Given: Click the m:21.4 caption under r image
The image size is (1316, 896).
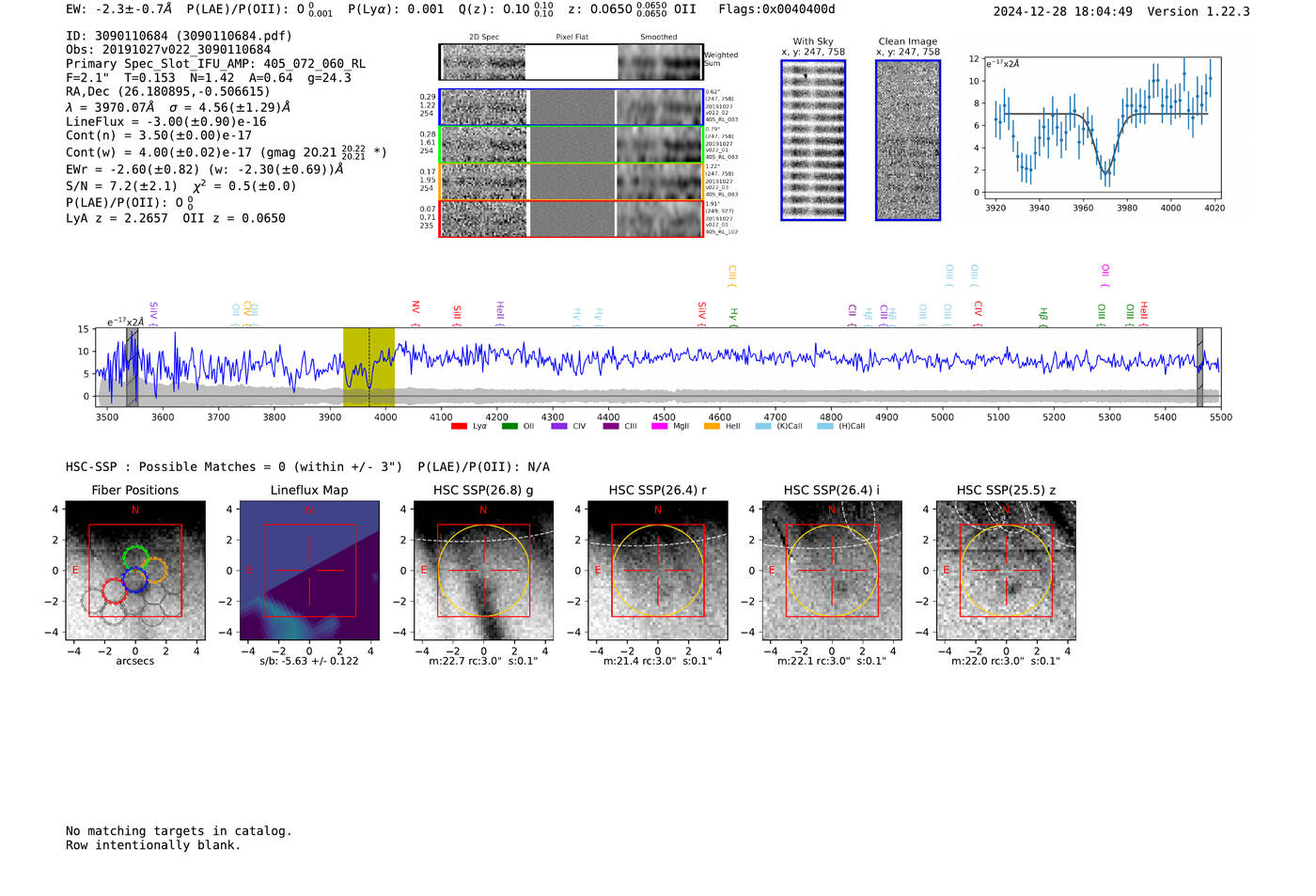Looking at the screenshot, I should click(x=657, y=661).
